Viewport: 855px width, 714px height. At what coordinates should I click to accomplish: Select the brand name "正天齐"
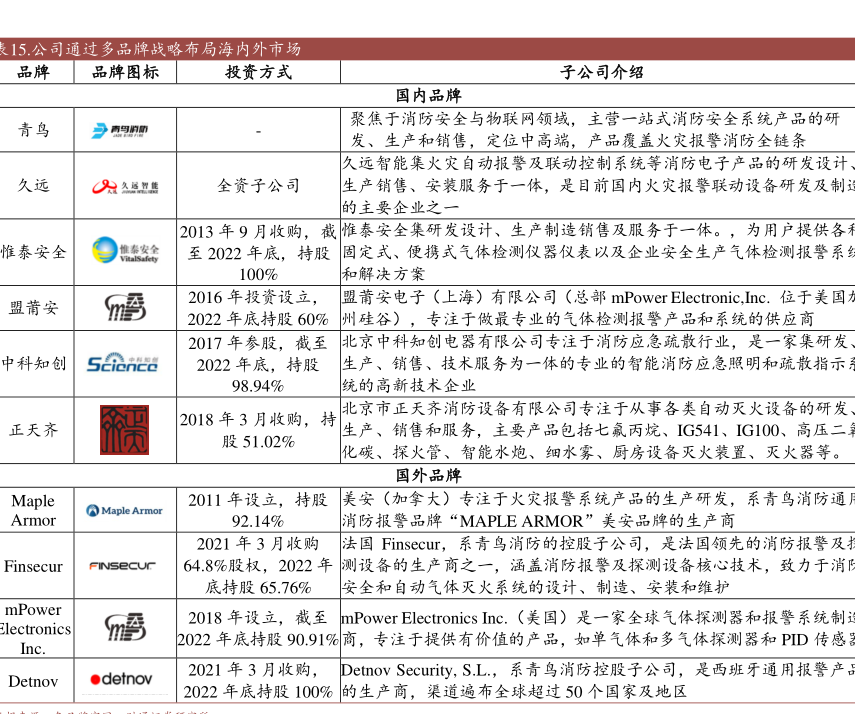[33, 430]
